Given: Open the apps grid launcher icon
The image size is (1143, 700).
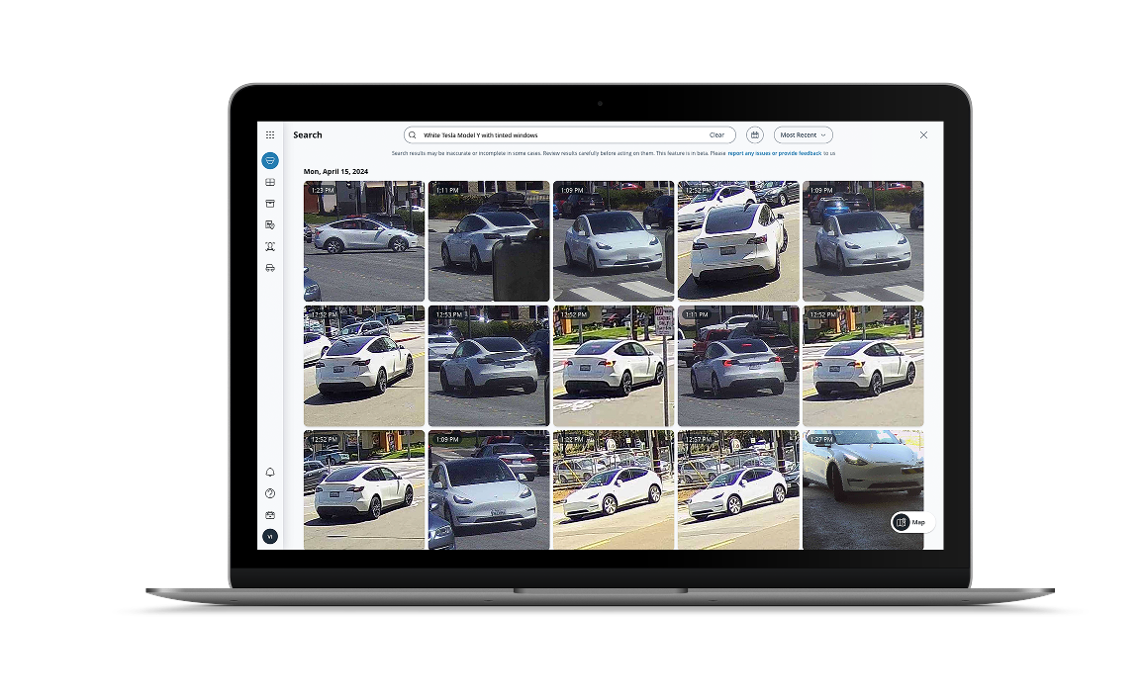Looking at the screenshot, I should tap(270, 135).
